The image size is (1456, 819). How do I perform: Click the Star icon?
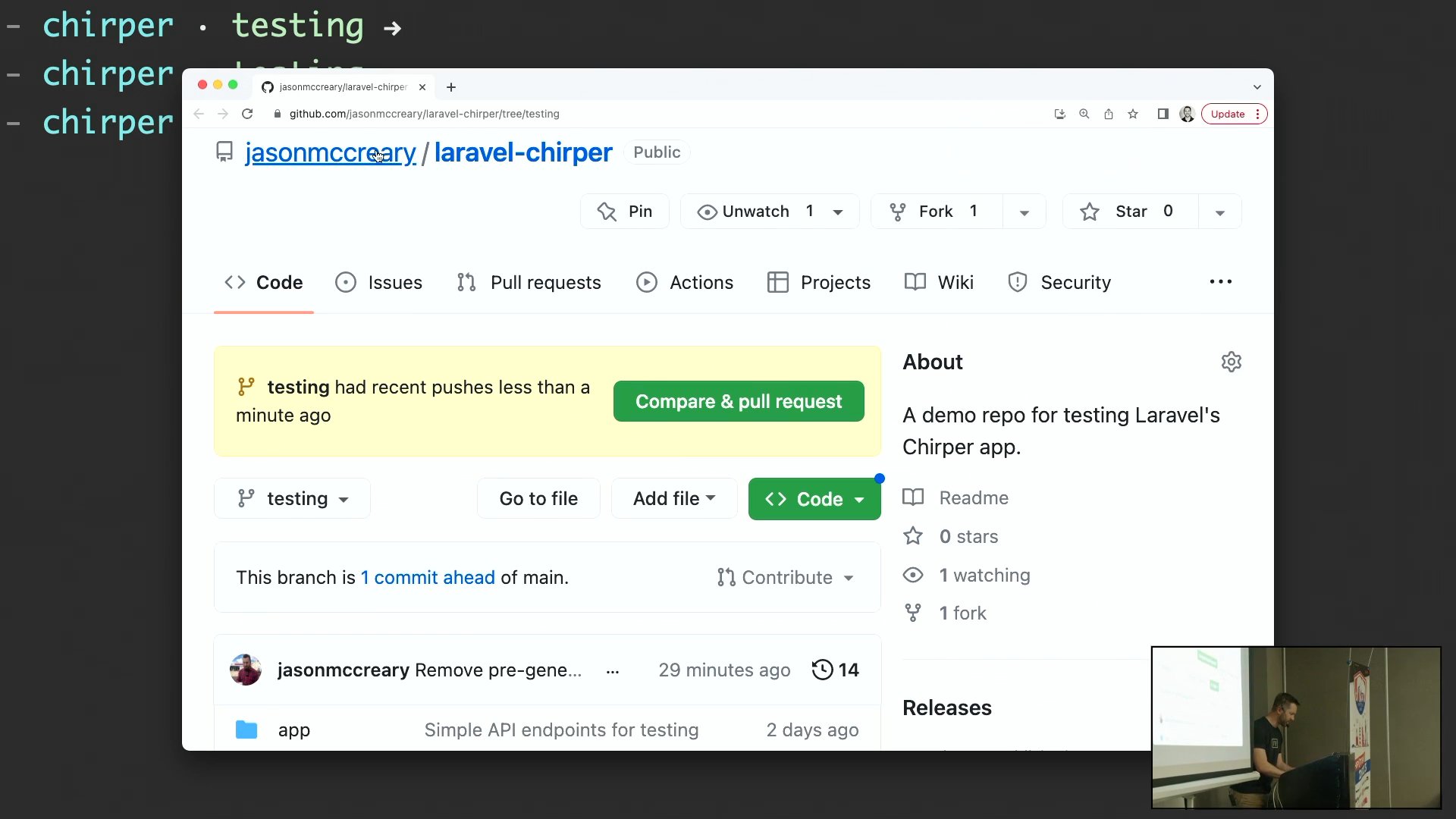1092,211
